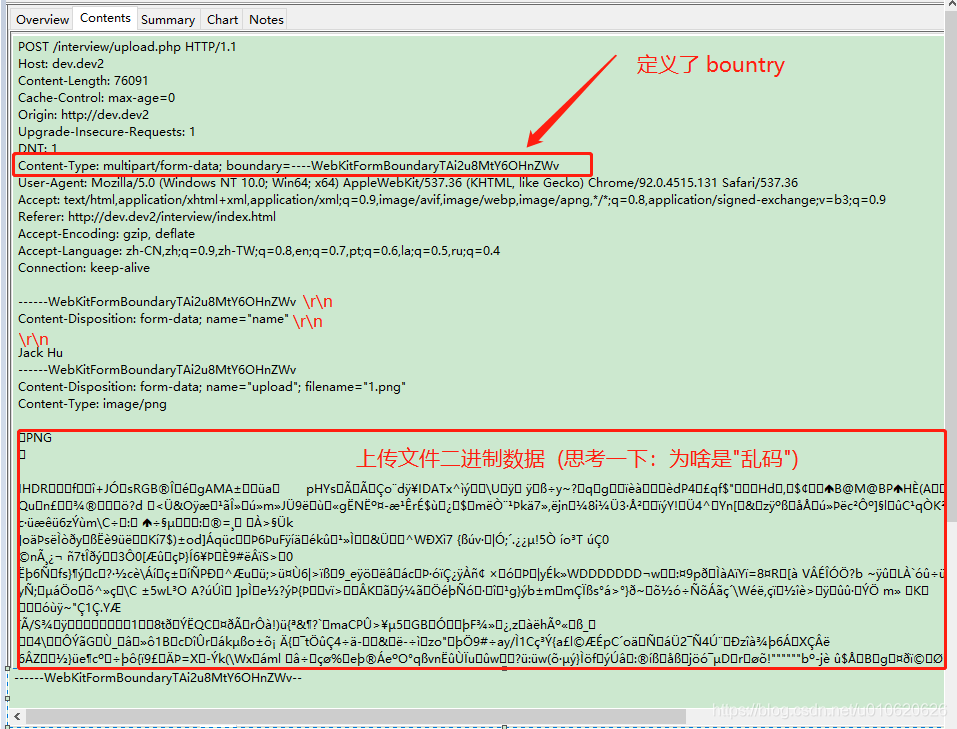Open the Notes tab
The width and height of the screenshot is (957, 729).
(x=266, y=20)
